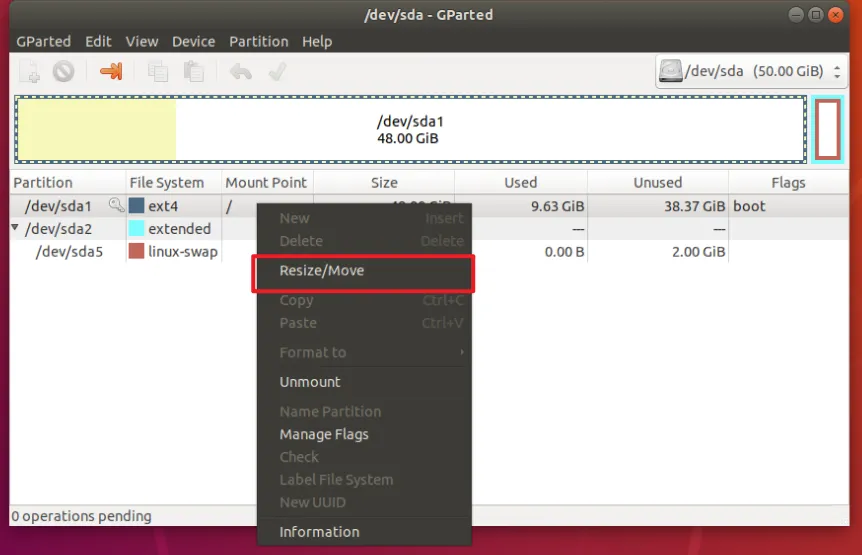Click the Flags column header
Screen dimensions: 862x555
(x=788, y=182)
